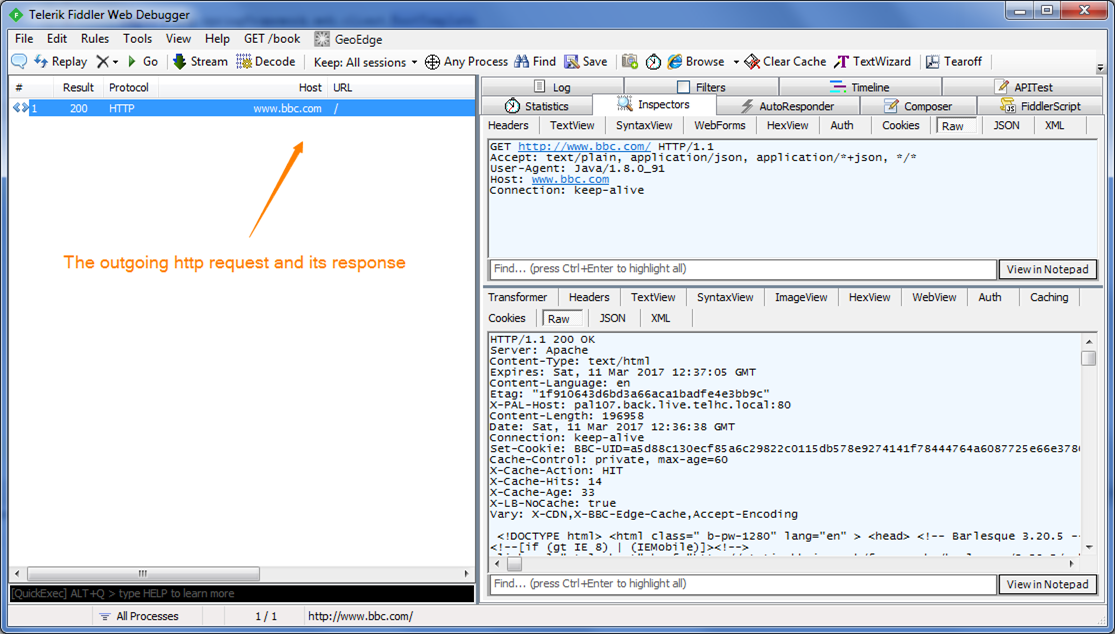Open the Help menu

click(x=217, y=39)
